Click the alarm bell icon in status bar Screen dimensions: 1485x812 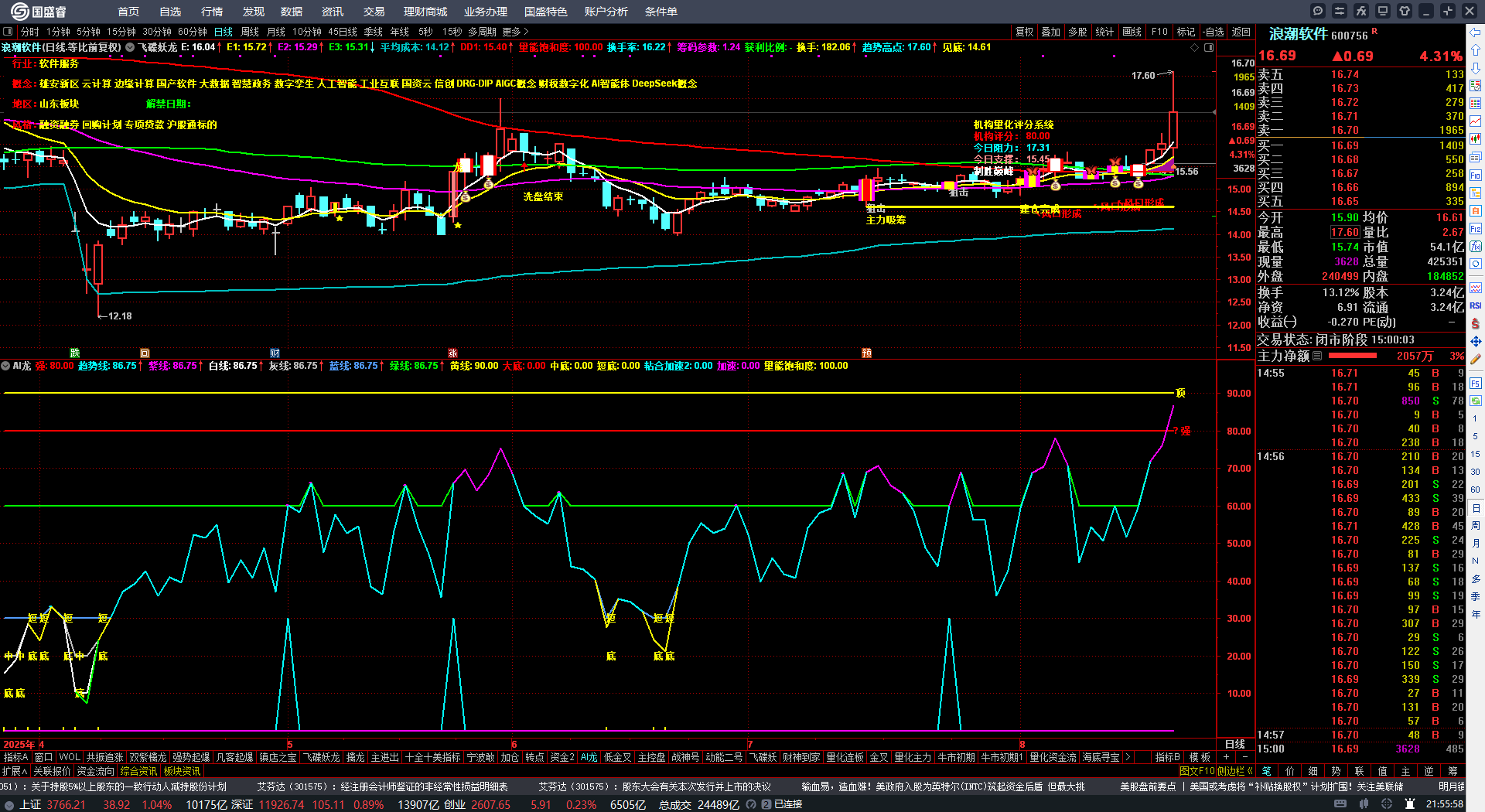pos(1411,804)
